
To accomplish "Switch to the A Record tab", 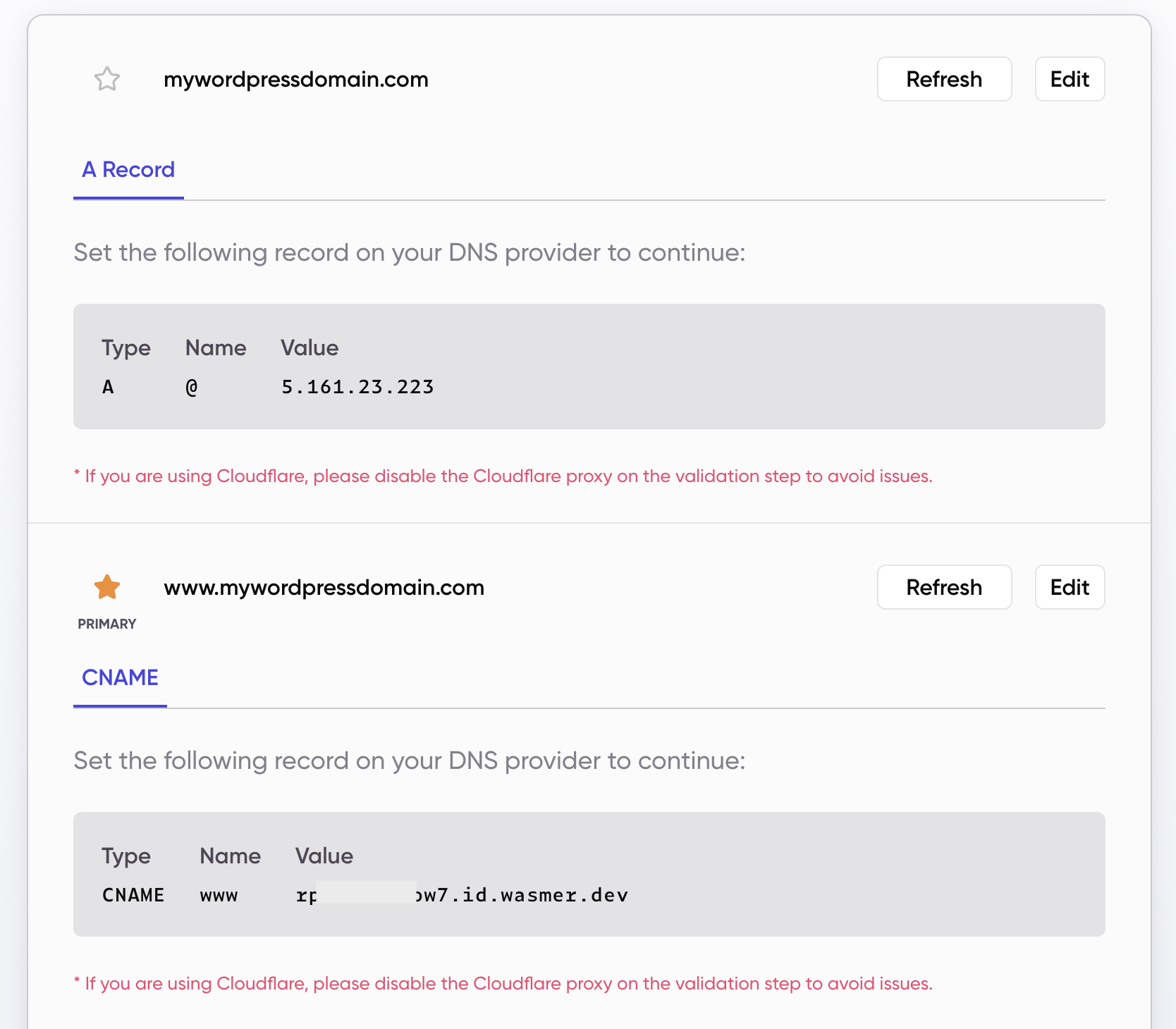I will 128,169.
